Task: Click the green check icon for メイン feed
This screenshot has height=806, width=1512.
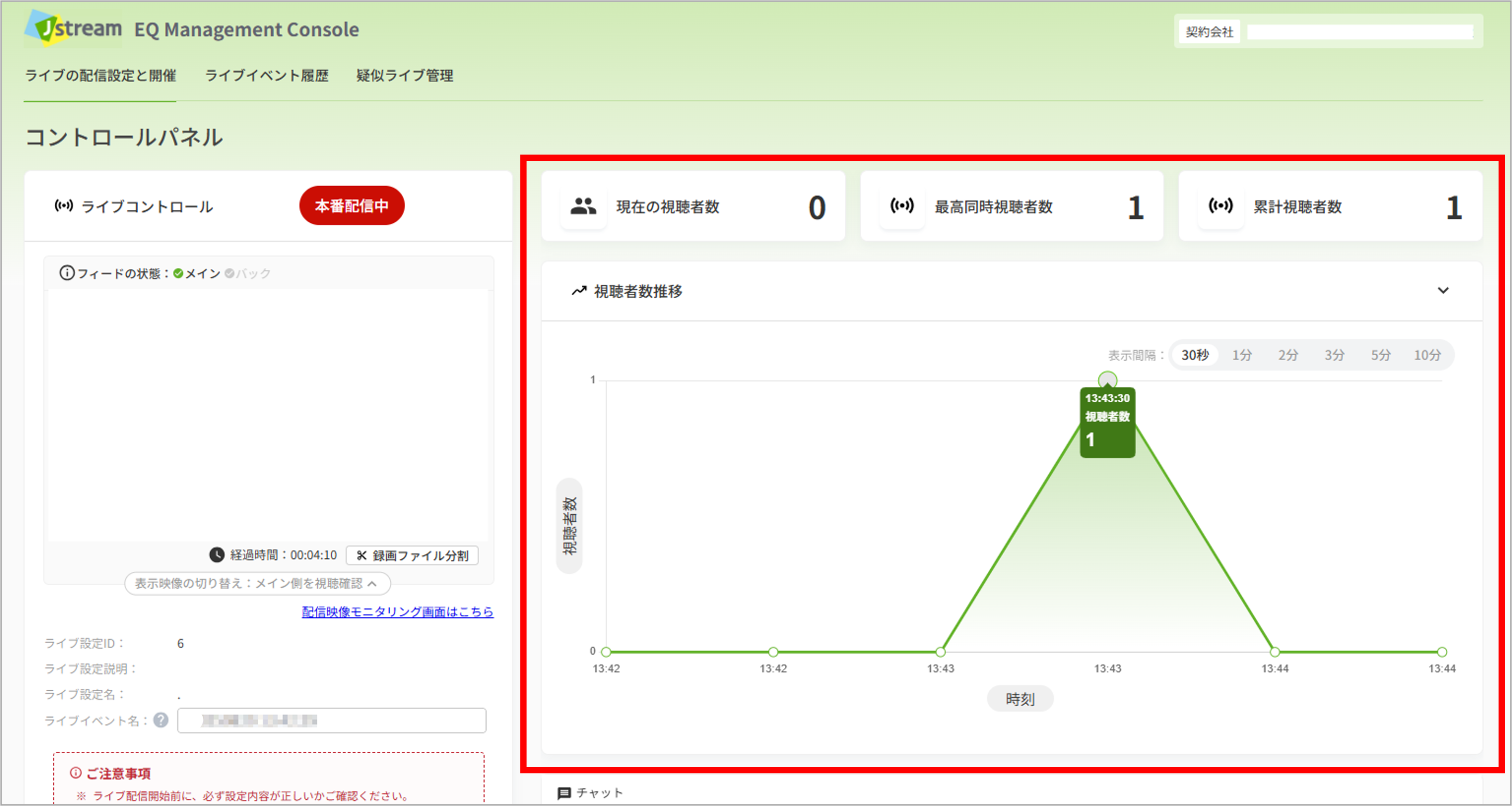Action: [179, 274]
